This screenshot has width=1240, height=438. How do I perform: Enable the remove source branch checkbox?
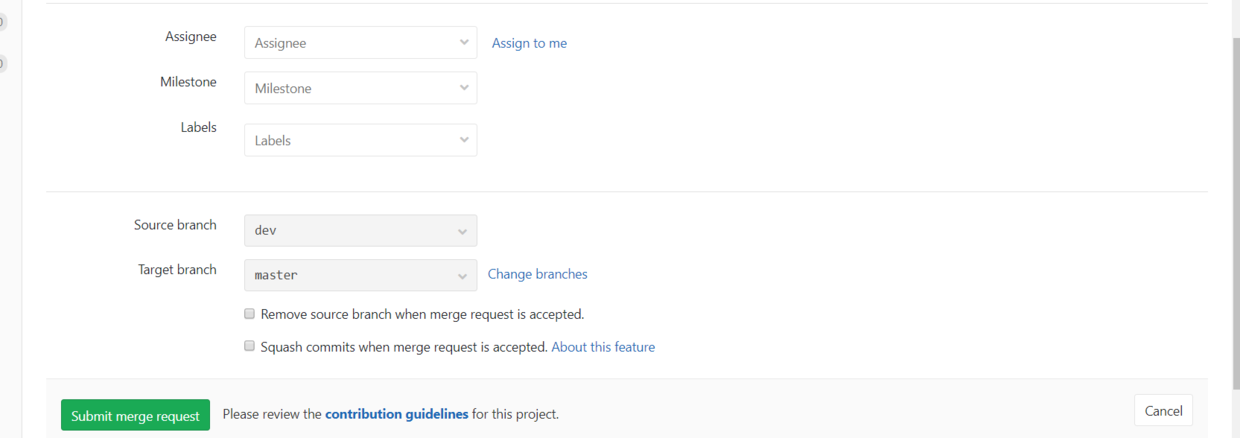(x=250, y=314)
